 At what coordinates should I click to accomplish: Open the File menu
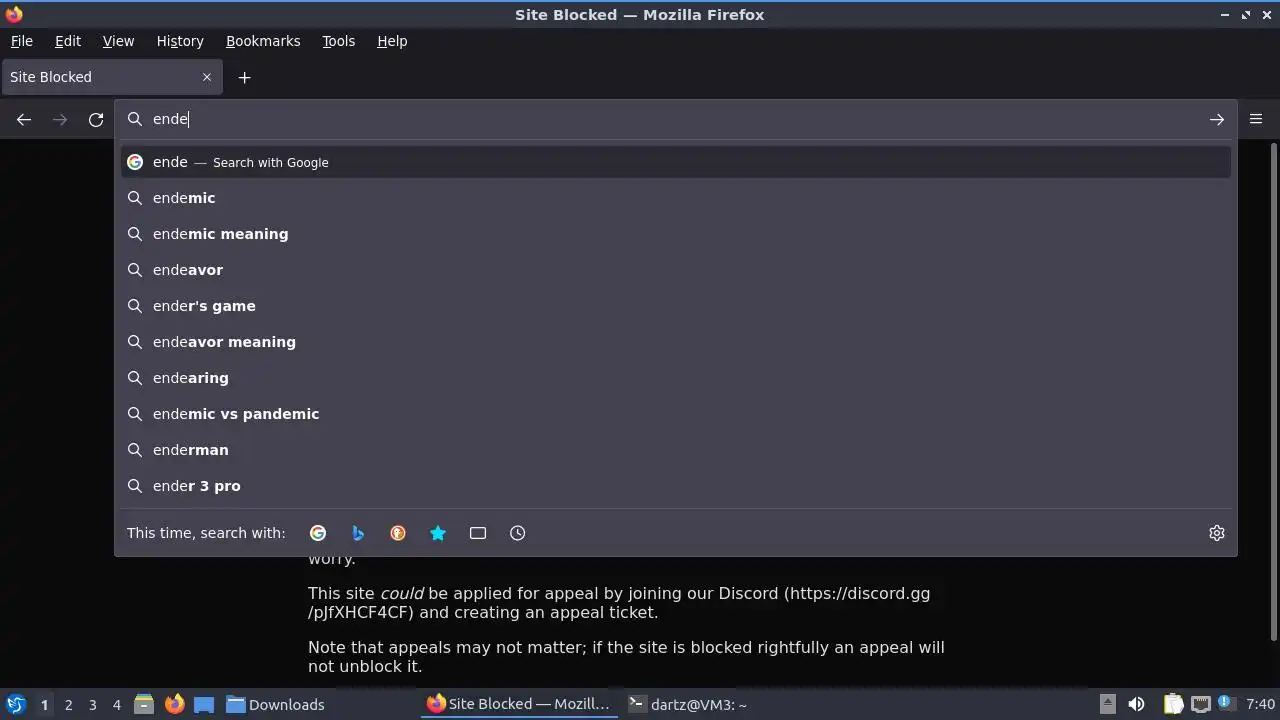[21, 41]
